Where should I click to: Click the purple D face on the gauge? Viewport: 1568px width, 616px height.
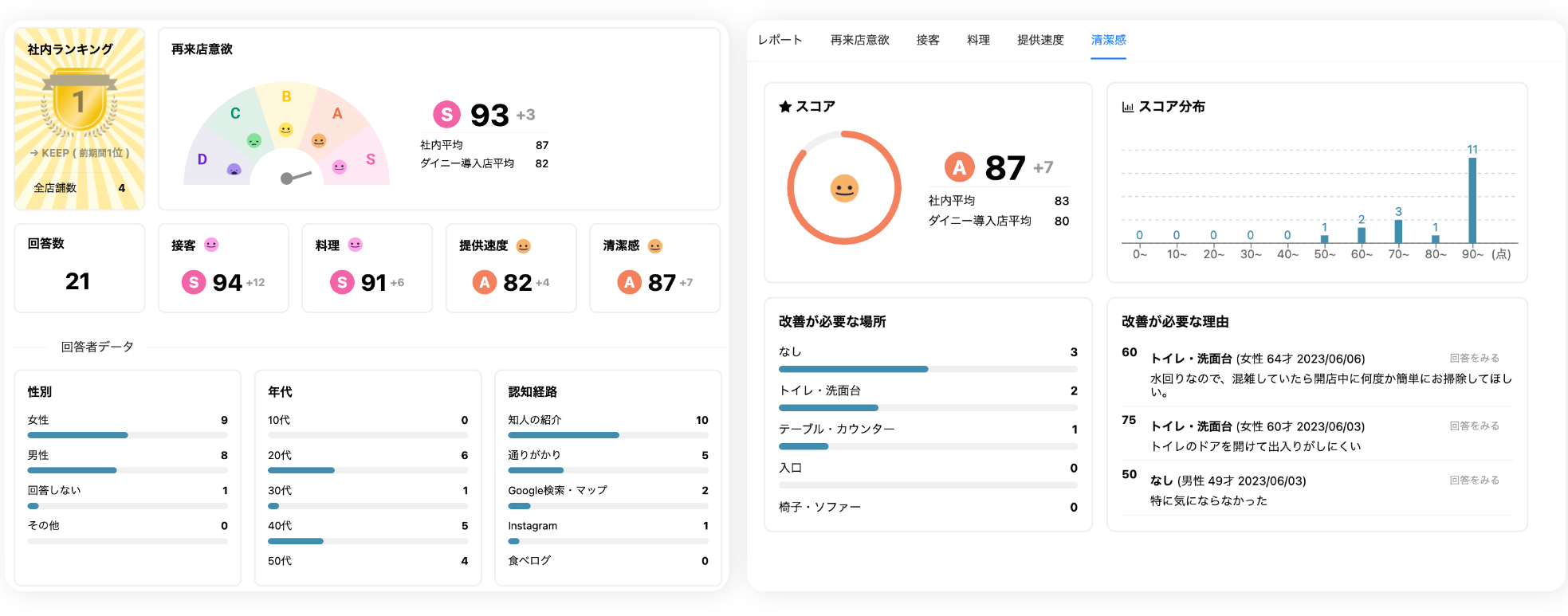pos(234,169)
